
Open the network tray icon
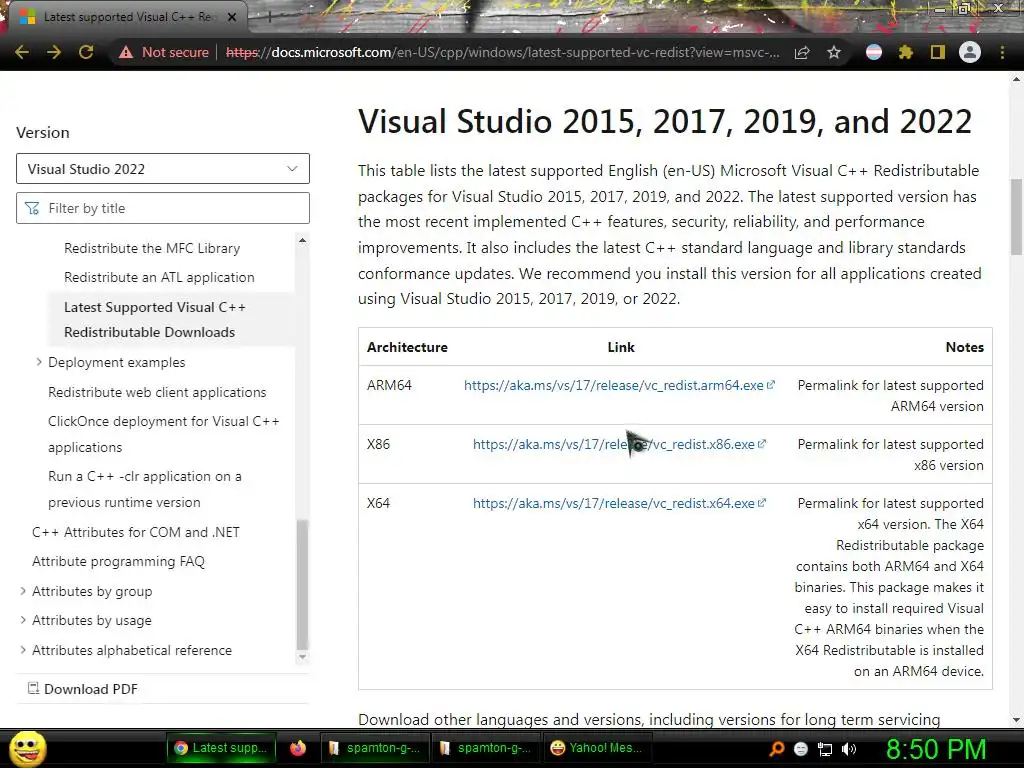(x=825, y=749)
